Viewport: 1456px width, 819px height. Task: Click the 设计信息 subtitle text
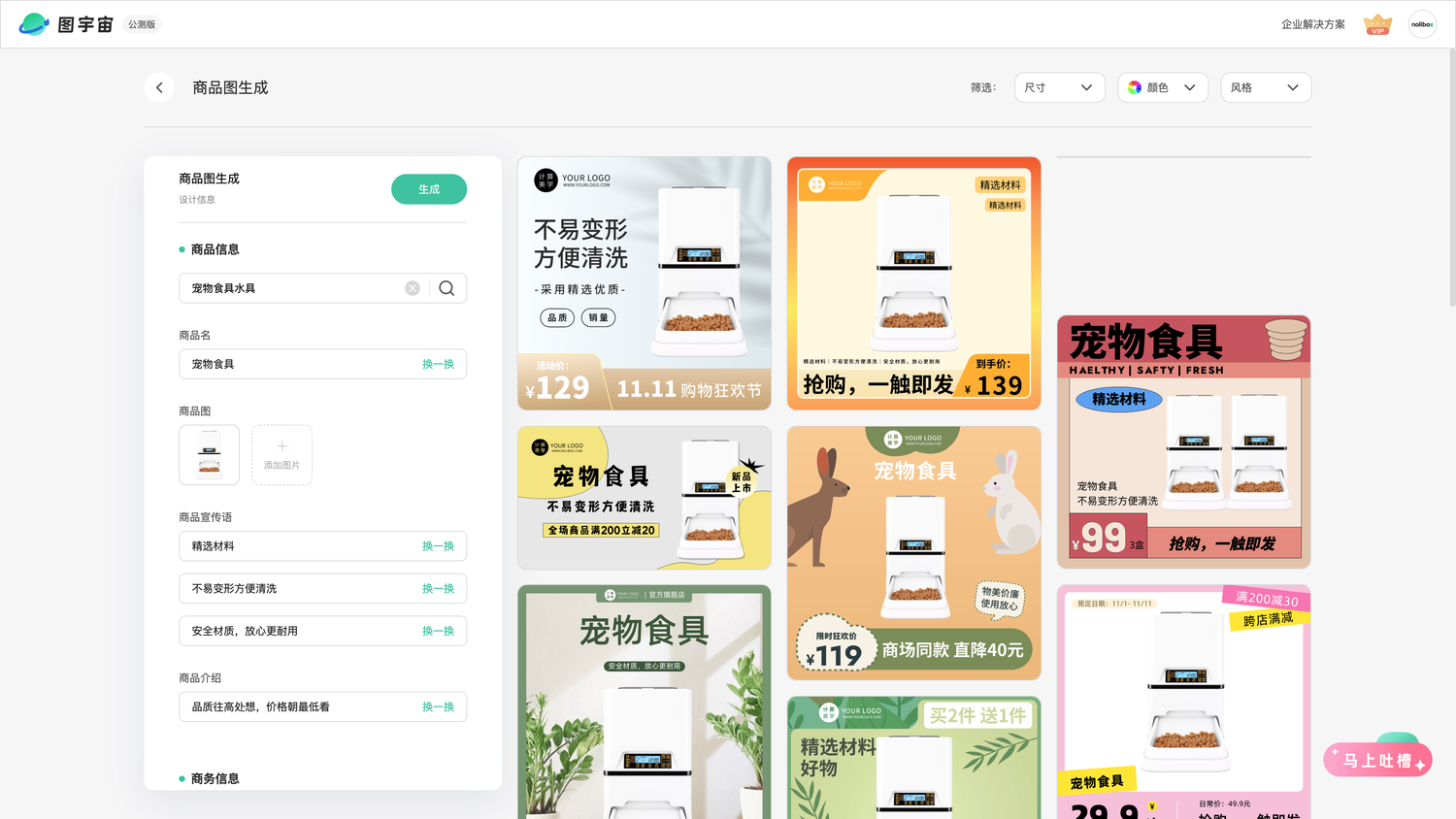click(x=197, y=200)
